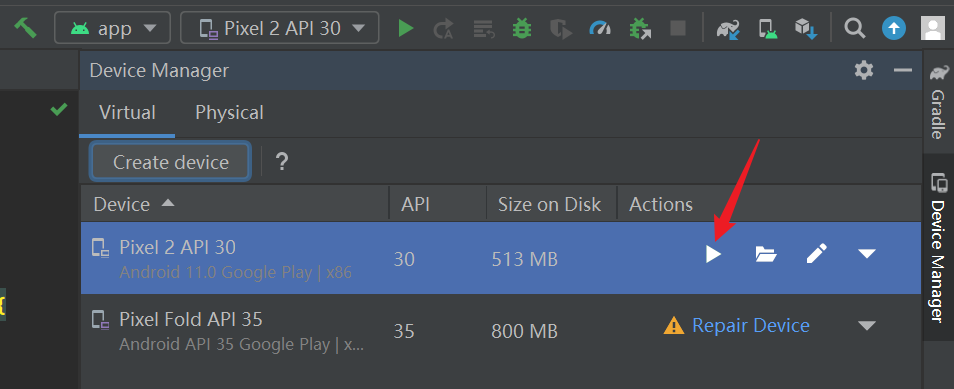Image resolution: width=954 pixels, height=389 pixels.
Task: Open the Profiler gauge icon
Action: (x=600, y=28)
